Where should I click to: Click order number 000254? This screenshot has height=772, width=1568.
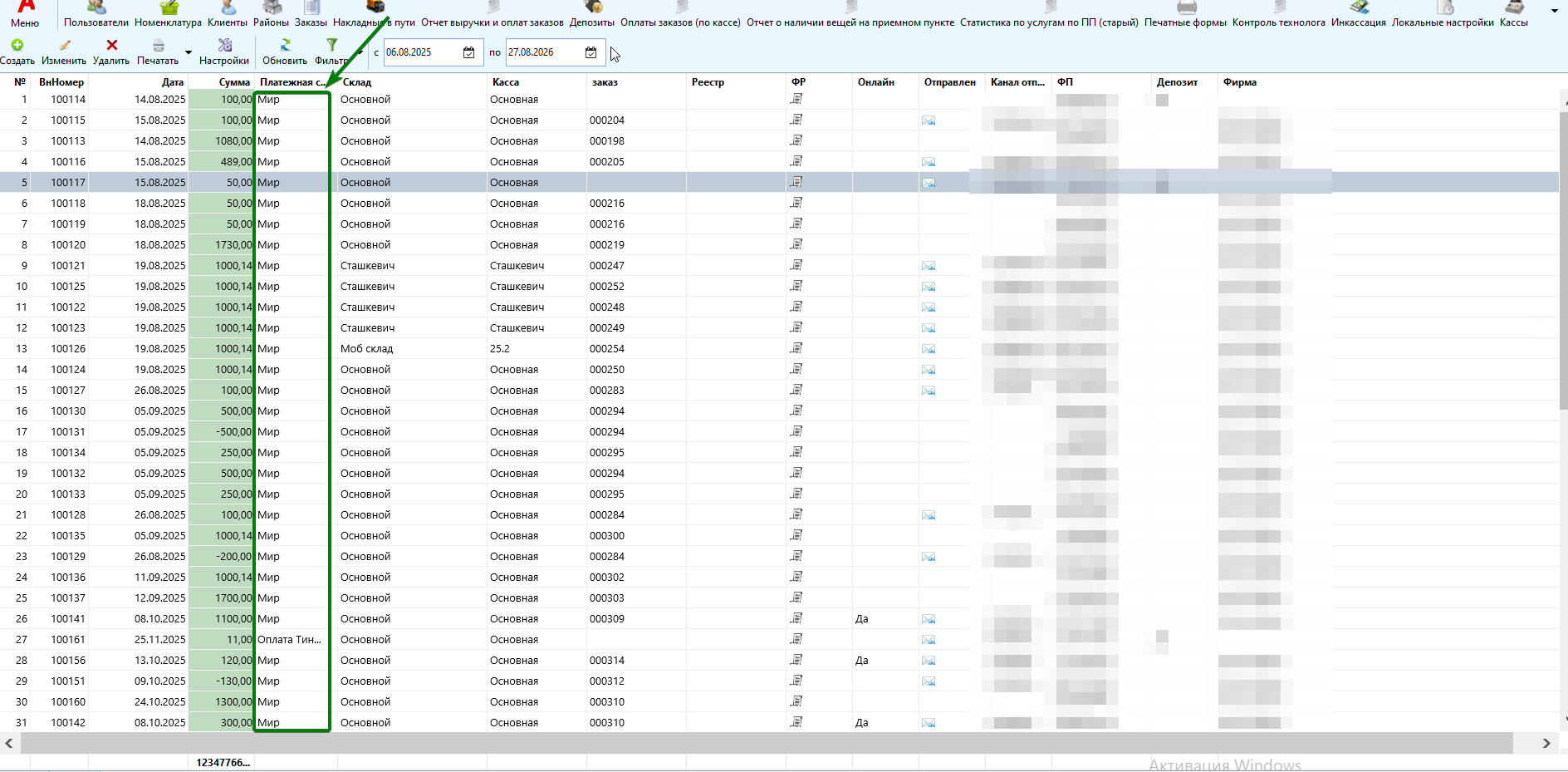(x=607, y=348)
